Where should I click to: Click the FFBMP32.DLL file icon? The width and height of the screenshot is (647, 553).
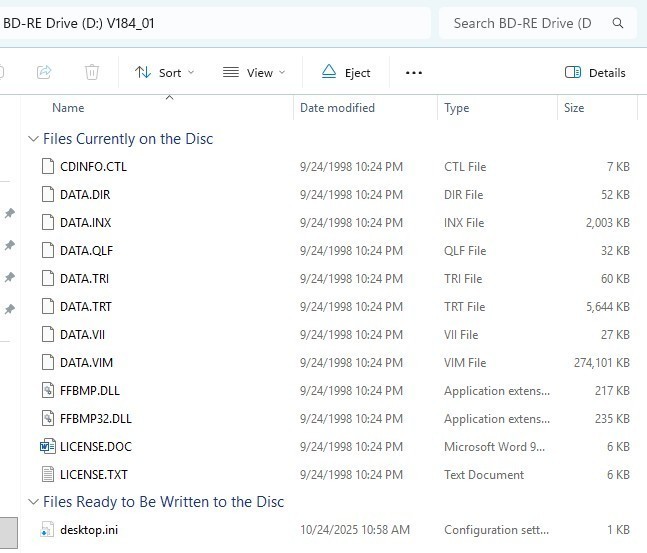click(48, 419)
